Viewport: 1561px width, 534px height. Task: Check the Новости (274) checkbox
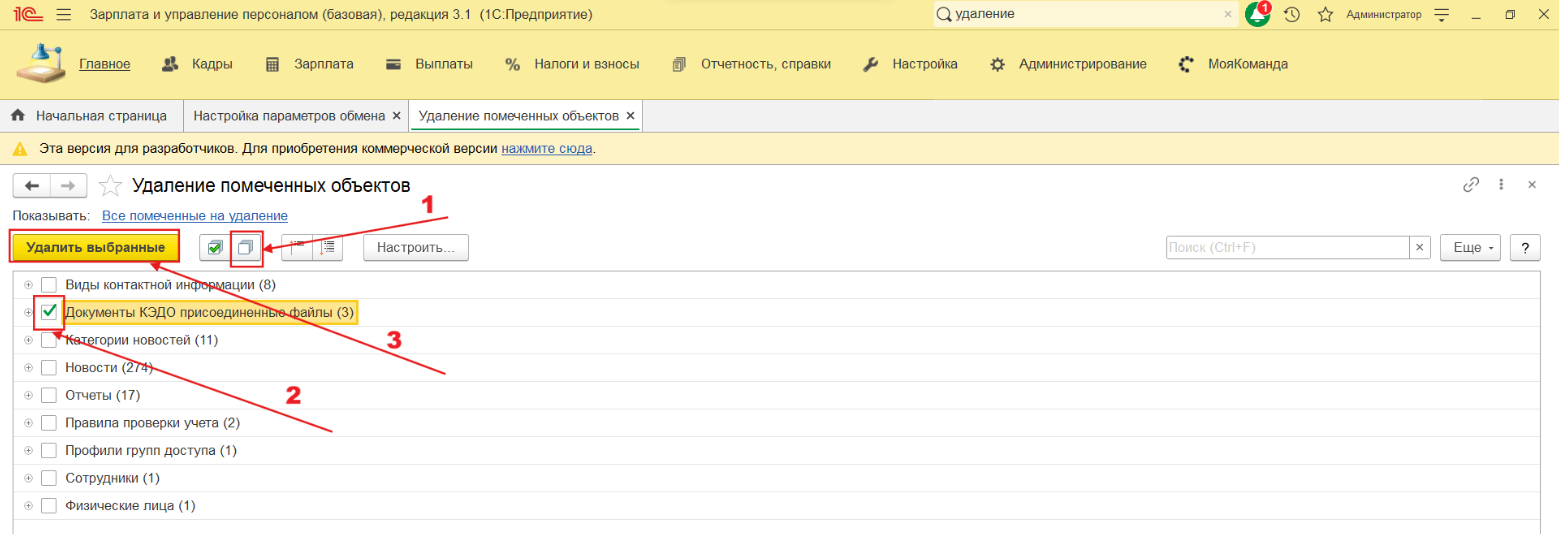point(49,368)
